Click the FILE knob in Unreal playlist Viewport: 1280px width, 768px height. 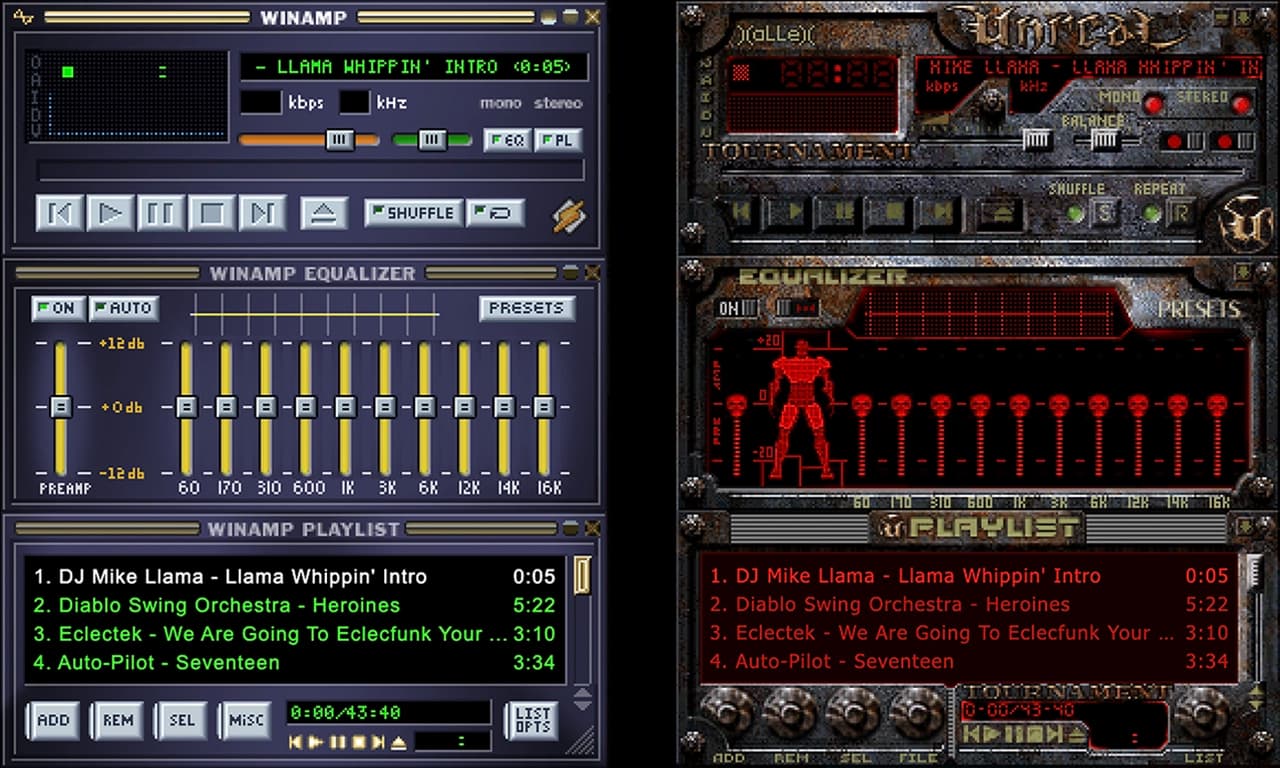point(916,713)
